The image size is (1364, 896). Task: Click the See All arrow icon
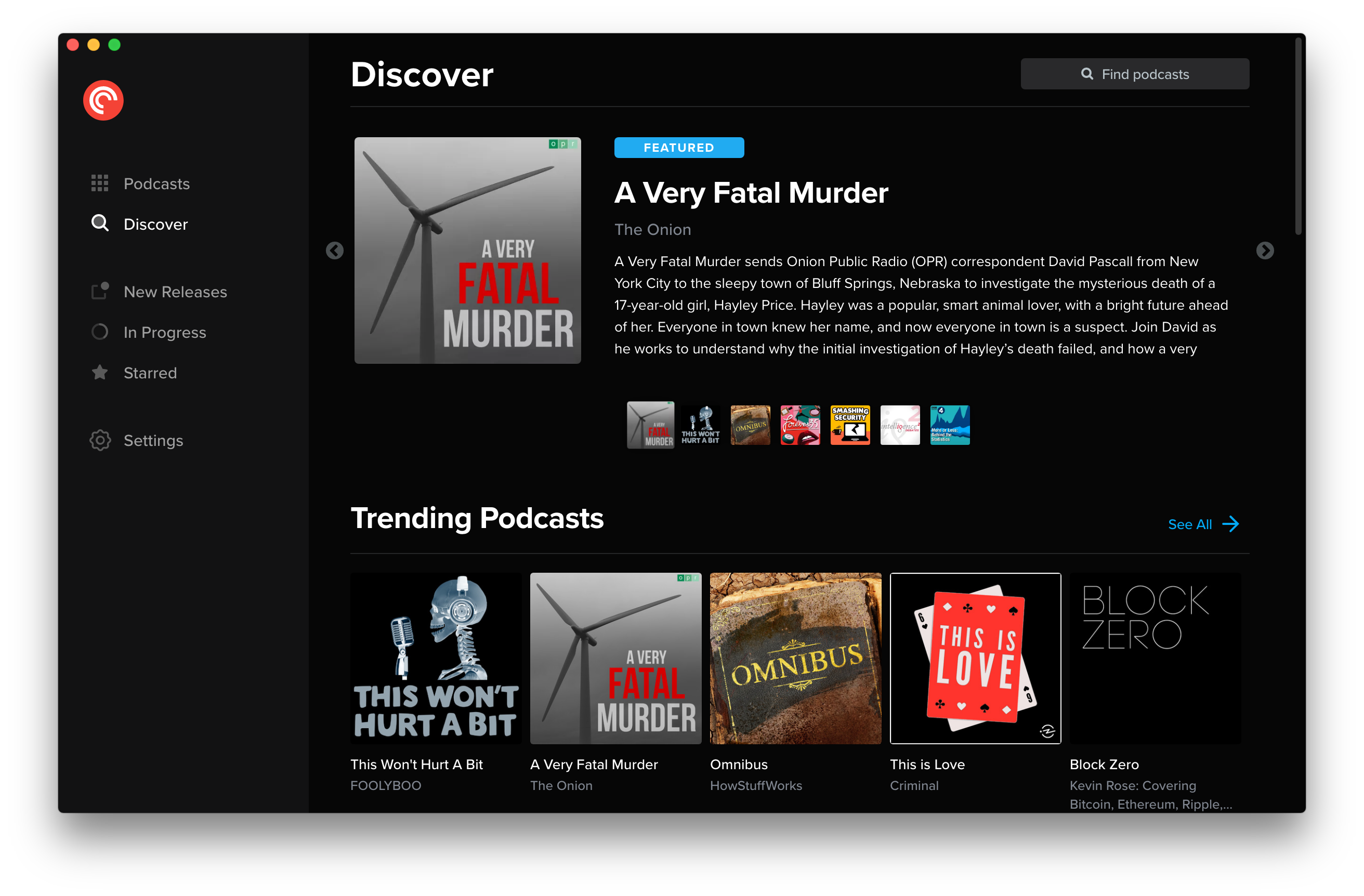[x=1230, y=524]
